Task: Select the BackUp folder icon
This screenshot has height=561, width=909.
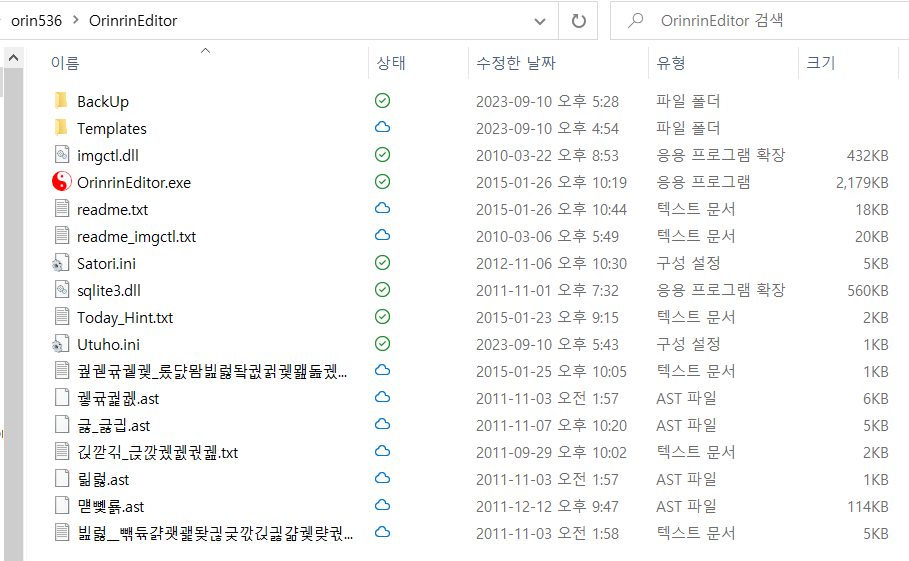Action: tap(61, 101)
